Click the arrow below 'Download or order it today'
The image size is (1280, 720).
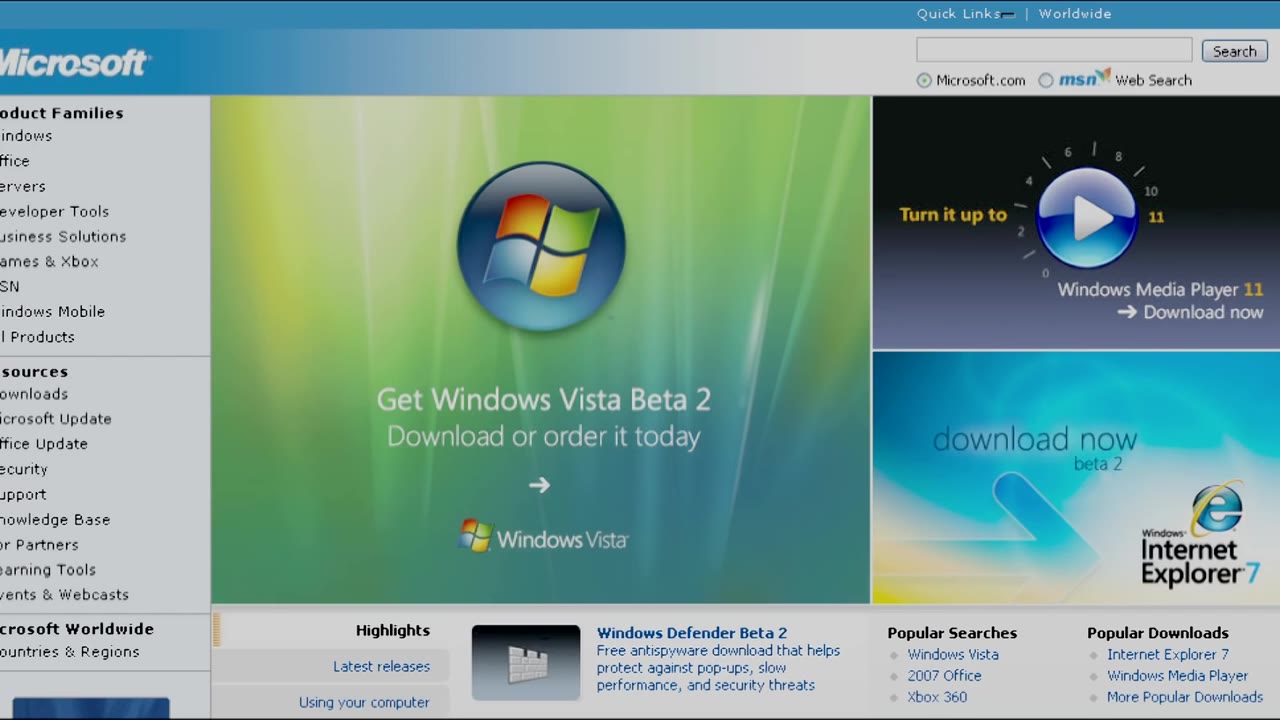(540, 485)
